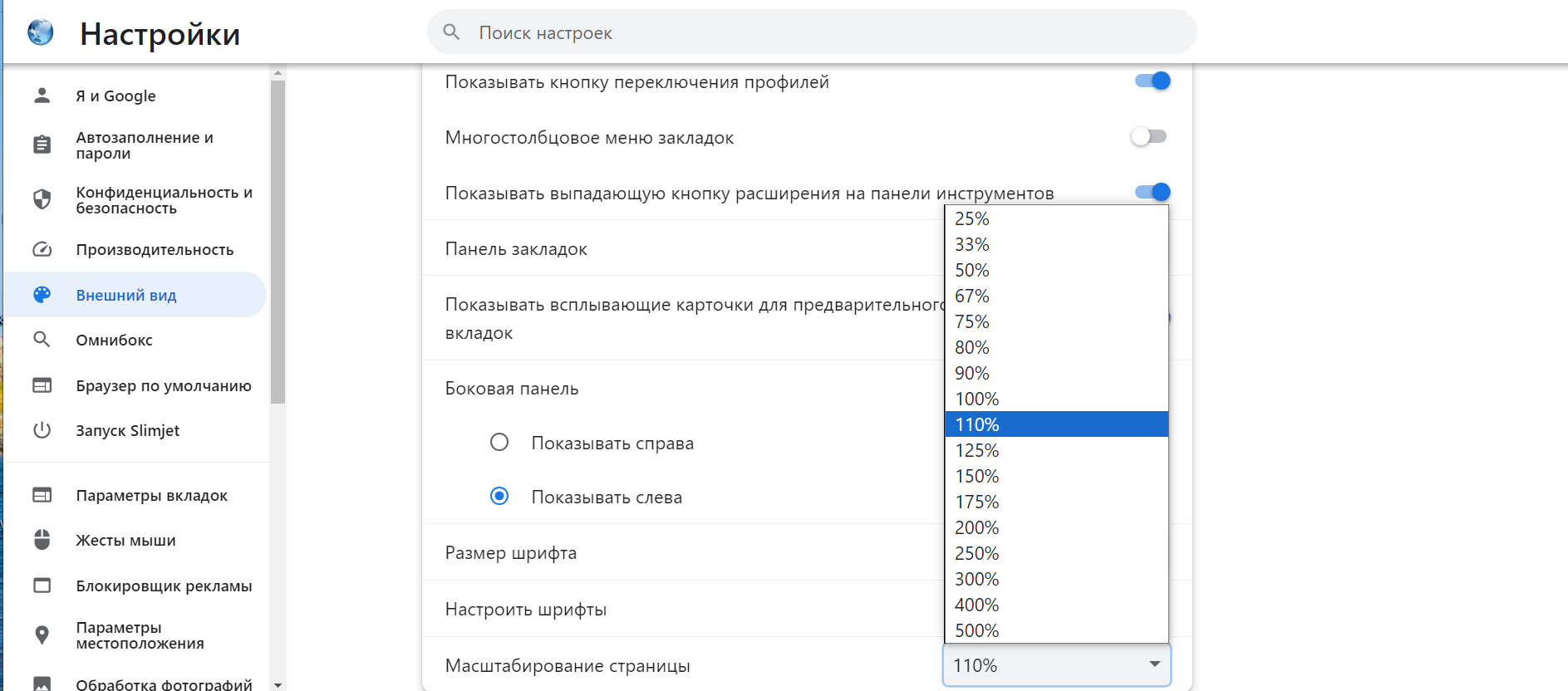Disable the profile switch button toggle
This screenshot has width=1568, height=691.
[x=1152, y=81]
